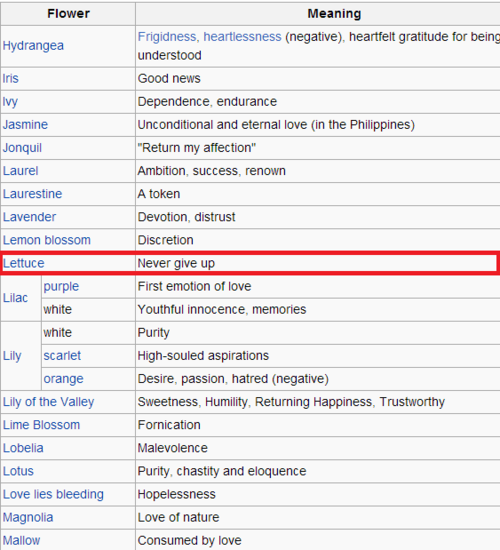
Task: Open the Laurel link
Action: [x=21, y=171]
